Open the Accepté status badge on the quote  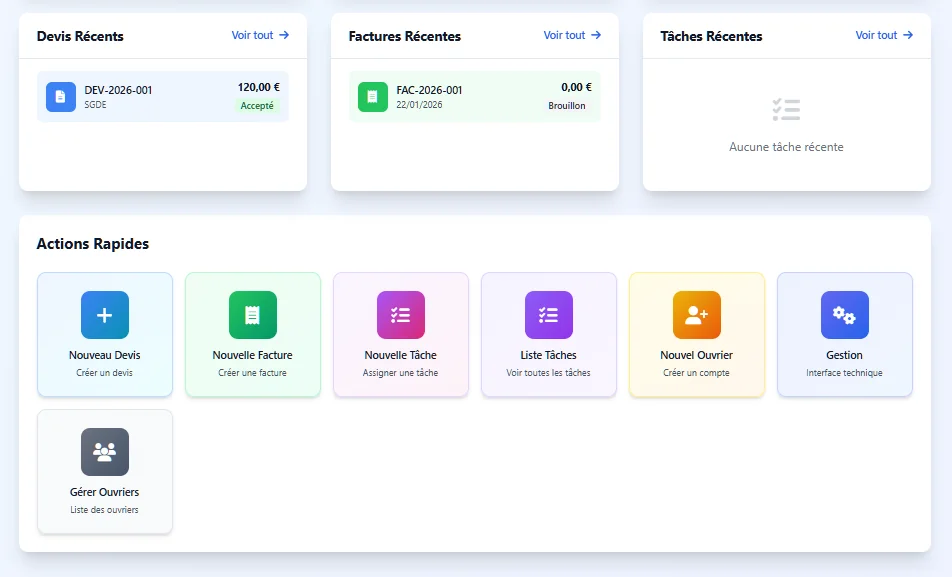tap(257, 106)
